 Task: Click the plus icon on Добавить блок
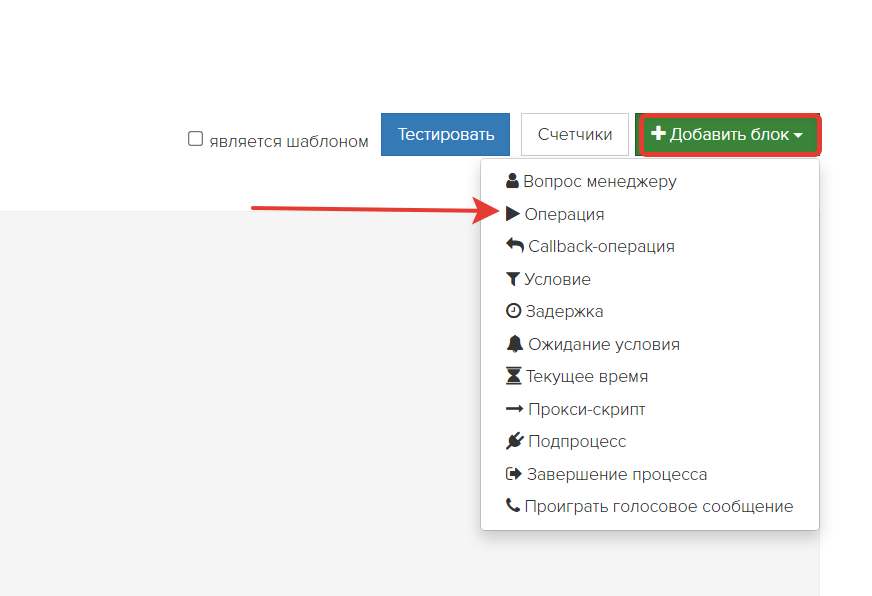pos(658,133)
